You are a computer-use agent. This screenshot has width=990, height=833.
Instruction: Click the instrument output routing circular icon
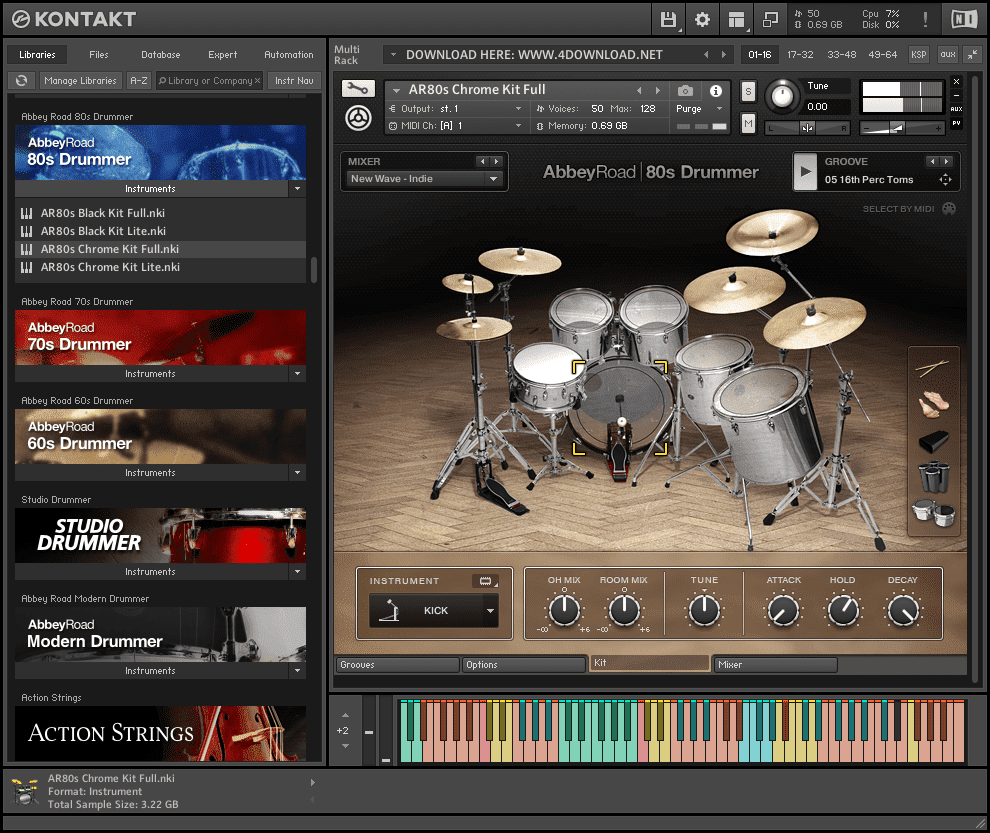(358, 117)
